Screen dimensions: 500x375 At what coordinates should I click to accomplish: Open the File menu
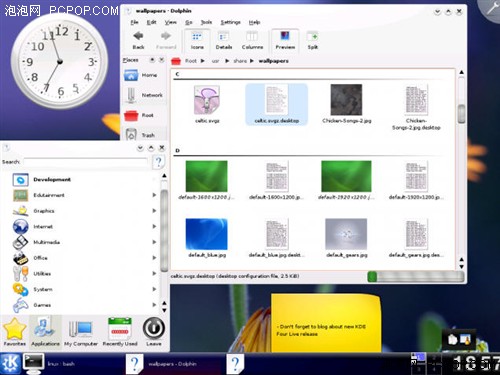click(x=134, y=22)
